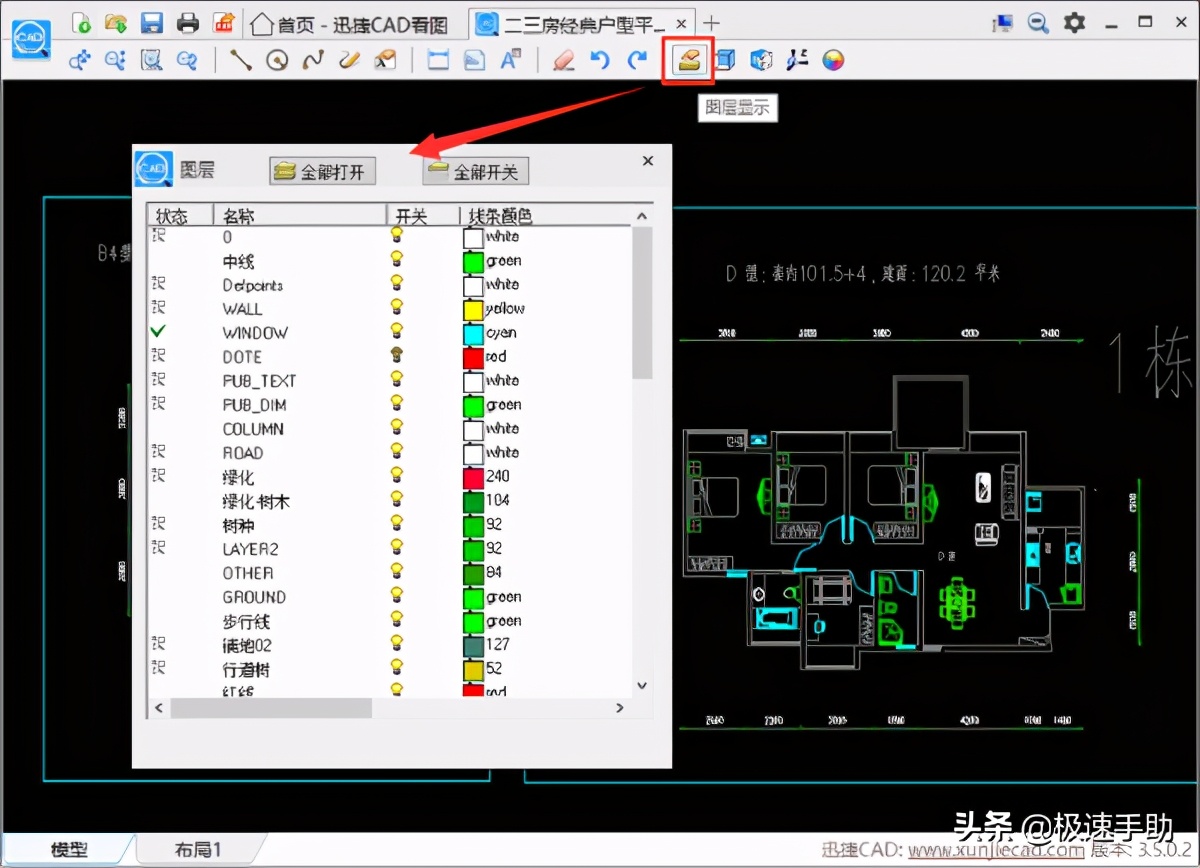Select the text annotation tool
This screenshot has width=1200, height=868.
point(512,60)
